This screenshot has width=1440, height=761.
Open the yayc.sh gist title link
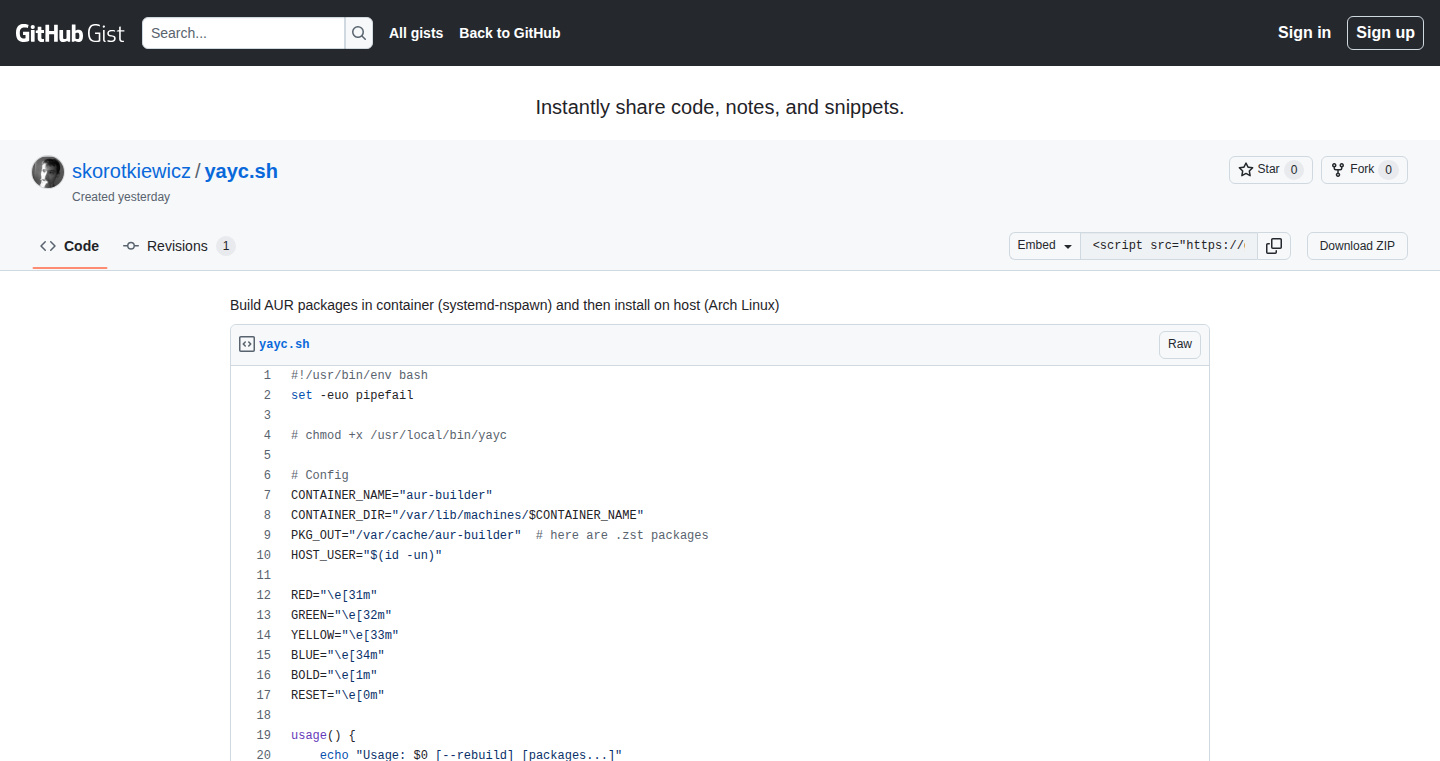tap(241, 171)
